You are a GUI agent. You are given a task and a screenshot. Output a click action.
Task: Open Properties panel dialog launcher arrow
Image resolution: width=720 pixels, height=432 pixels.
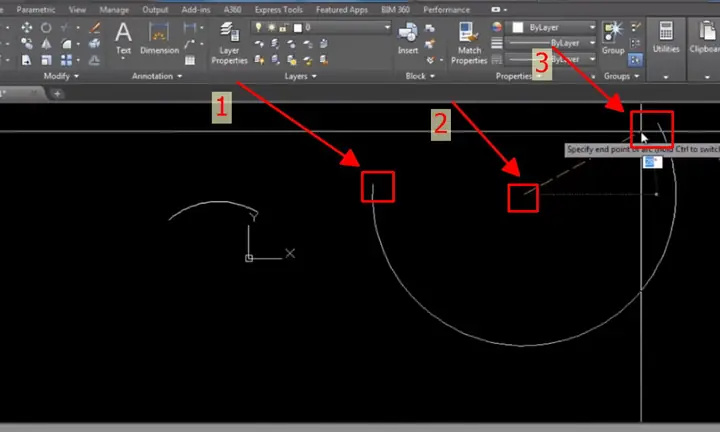[x=593, y=76]
